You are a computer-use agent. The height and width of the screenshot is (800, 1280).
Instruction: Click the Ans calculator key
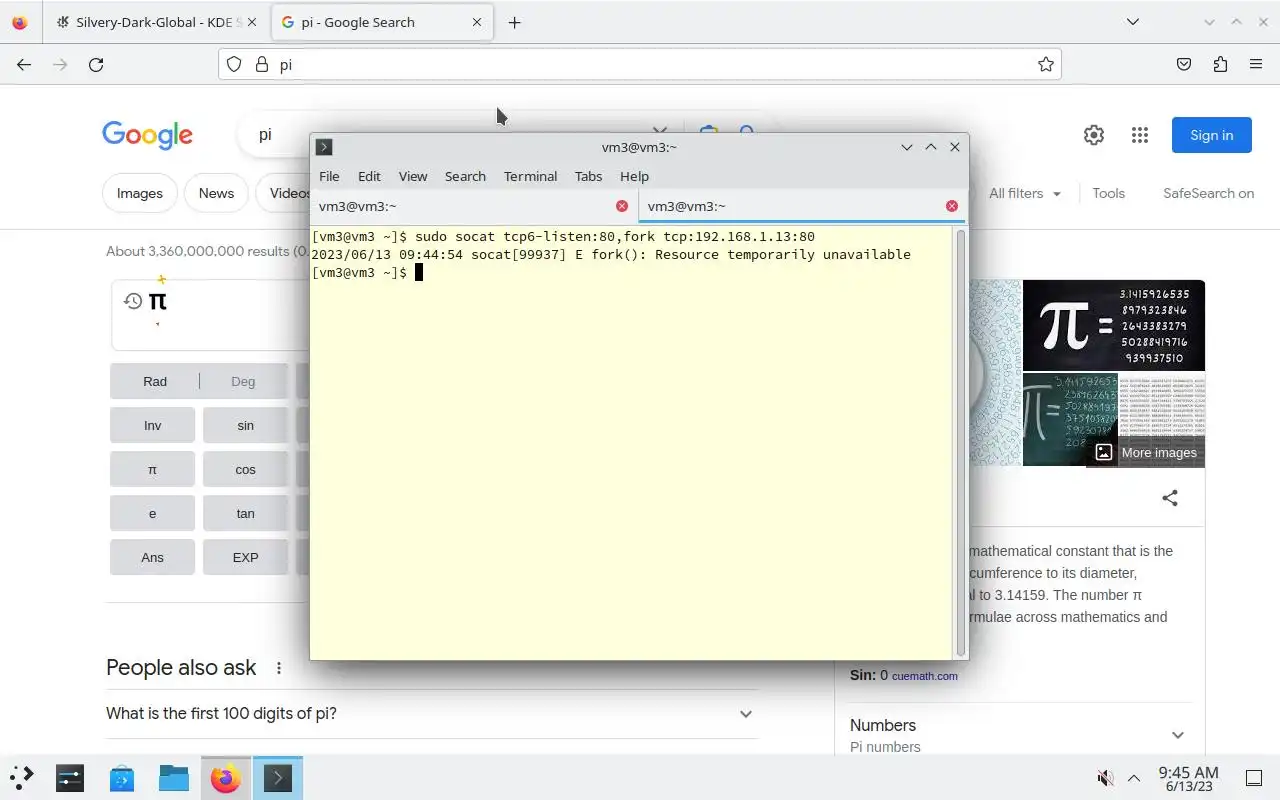[152, 557]
